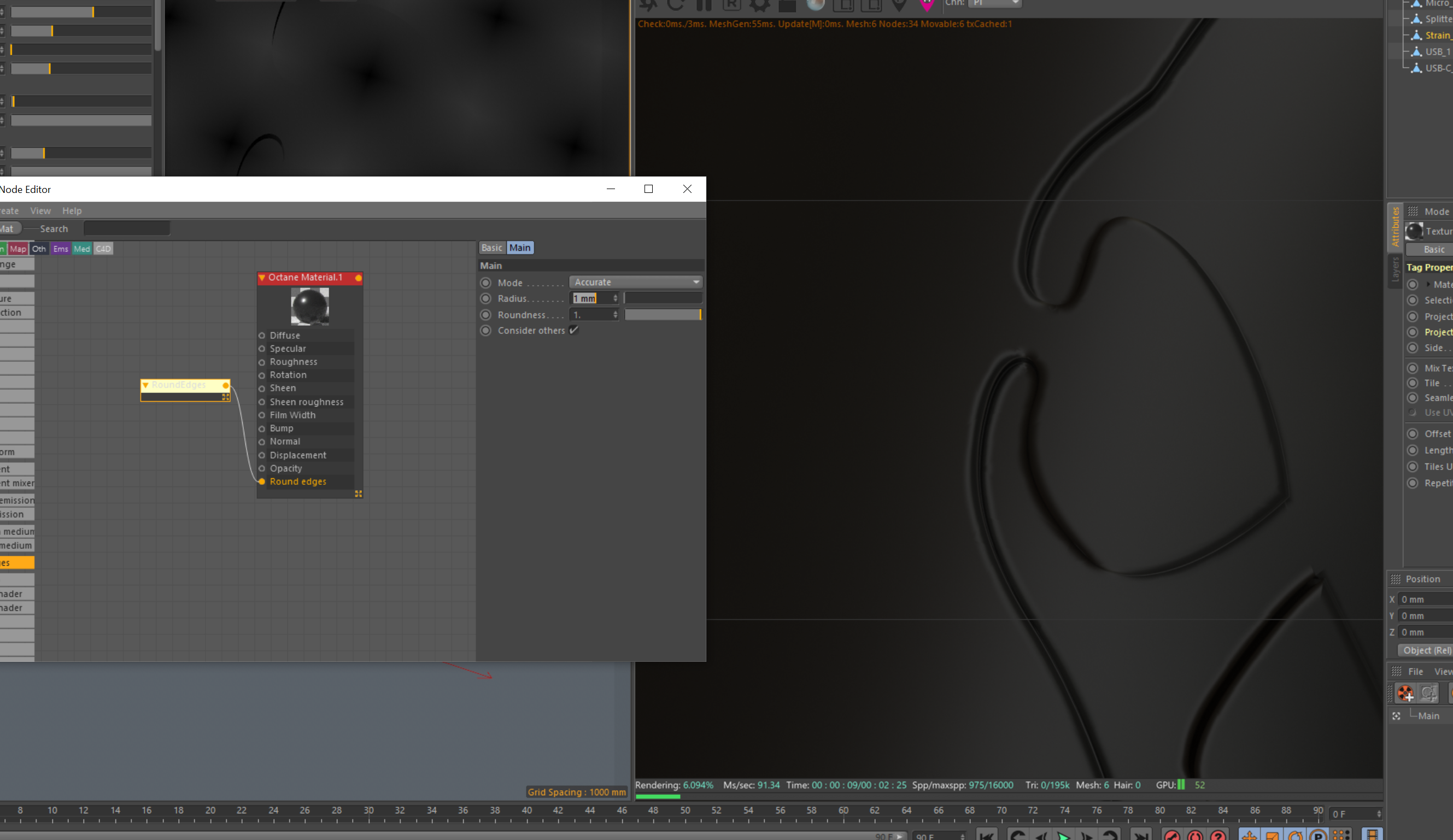Image resolution: width=1453 pixels, height=840 pixels.
Task: Toggle the parameter P keyframe icon
Action: point(1318,836)
